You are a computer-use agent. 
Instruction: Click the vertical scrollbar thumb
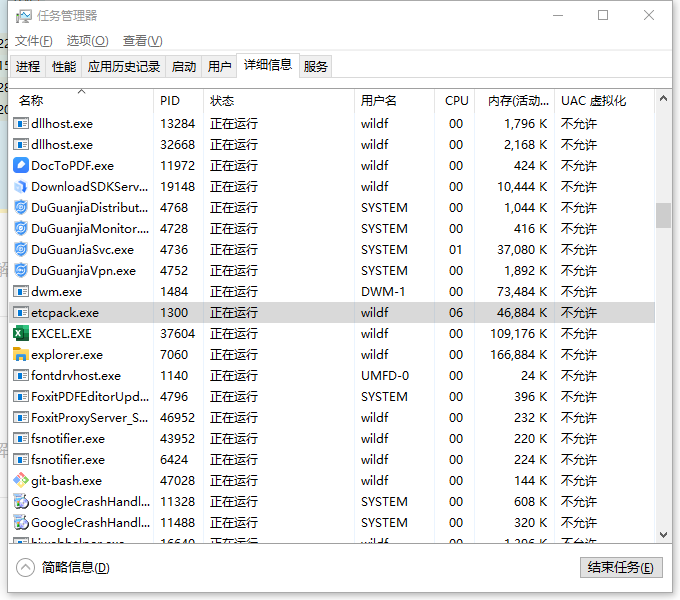tap(663, 215)
